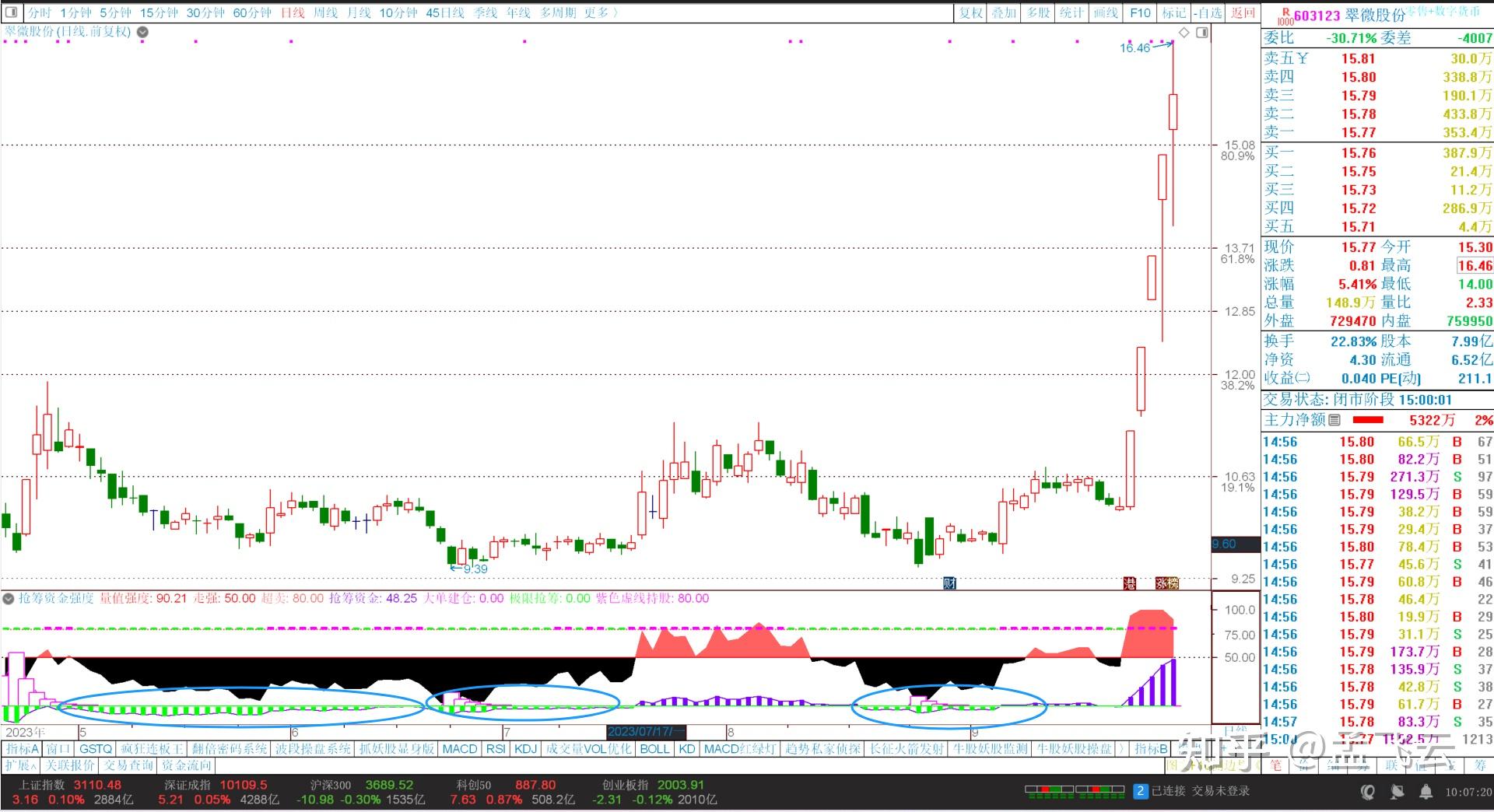Toggle the left sidebar panel icon
1494x812 pixels.
pyautogui.click(x=11, y=12)
